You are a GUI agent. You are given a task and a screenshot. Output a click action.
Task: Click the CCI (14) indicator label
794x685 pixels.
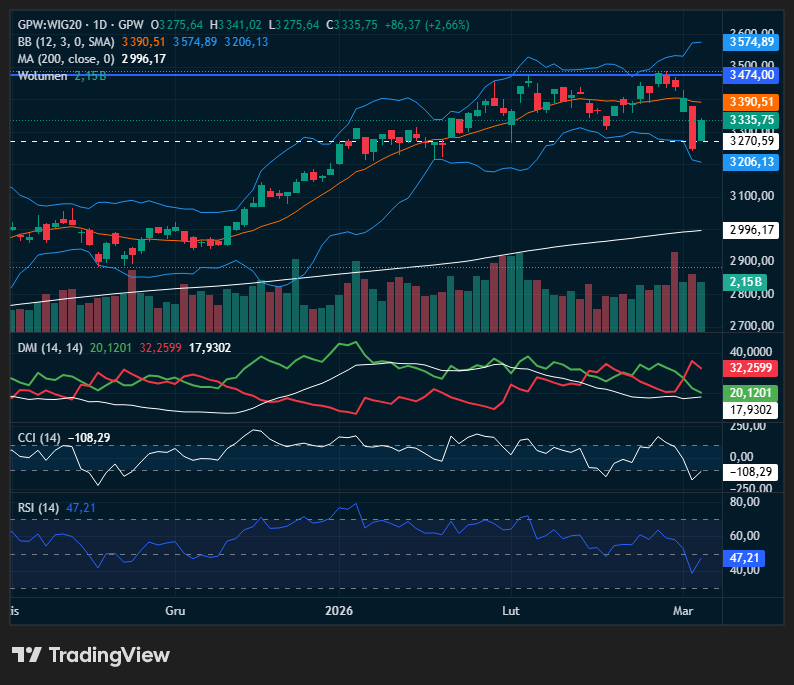coord(40,438)
